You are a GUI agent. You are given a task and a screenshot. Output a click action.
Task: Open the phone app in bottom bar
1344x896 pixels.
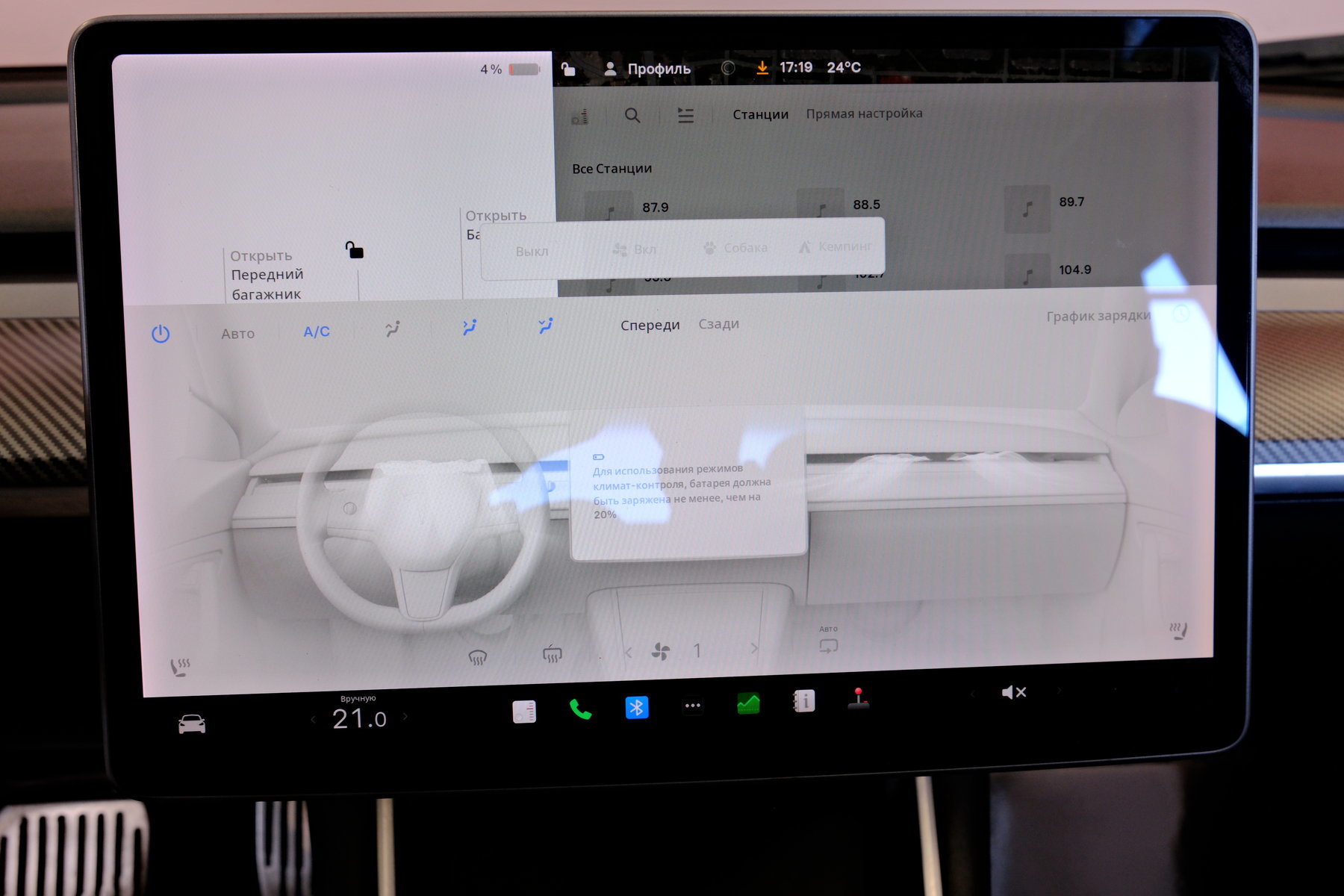tap(580, 709)
